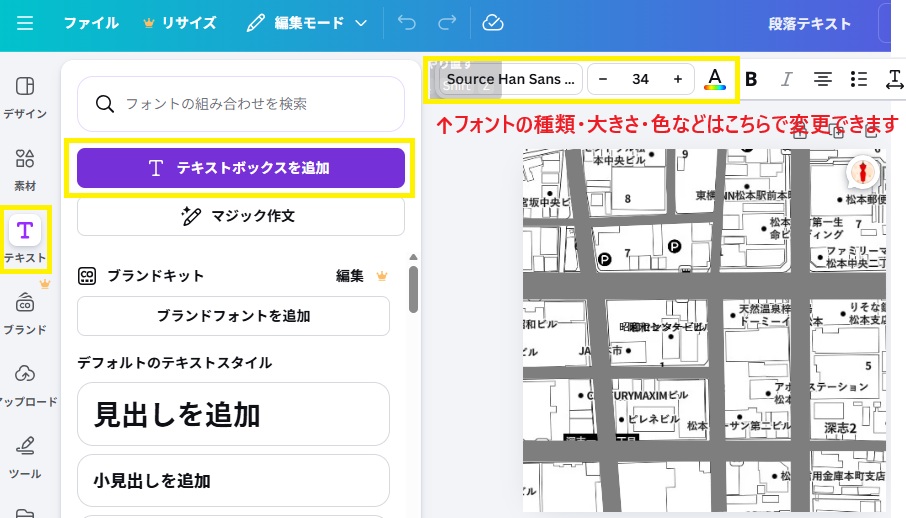Click text alignment button

pyautogui.click(x=822, y=79)
